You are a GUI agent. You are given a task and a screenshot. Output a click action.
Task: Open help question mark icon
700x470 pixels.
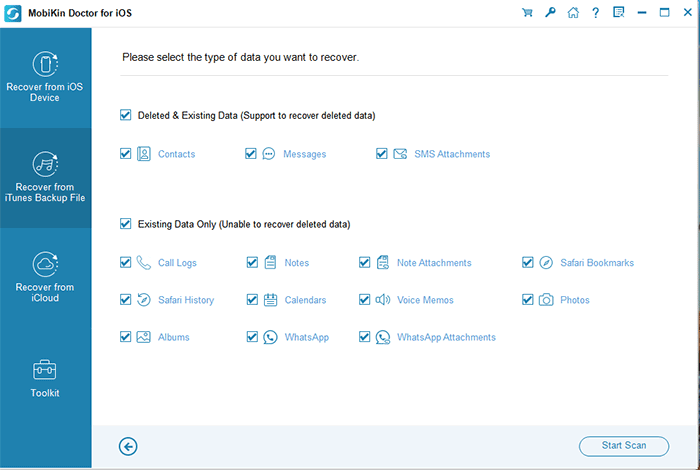coord(596,12)
